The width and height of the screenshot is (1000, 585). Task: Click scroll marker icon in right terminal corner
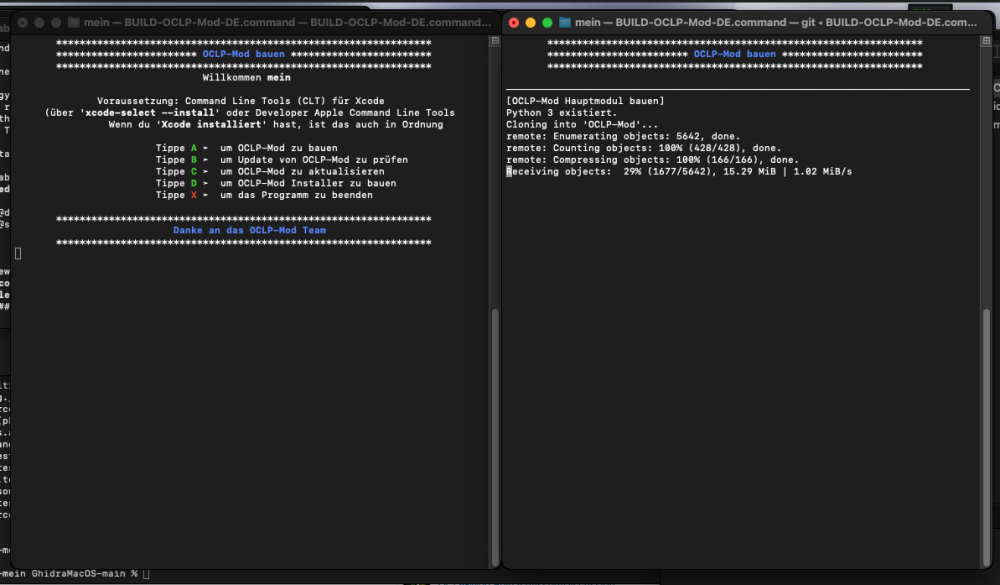(x=986, y=40)
